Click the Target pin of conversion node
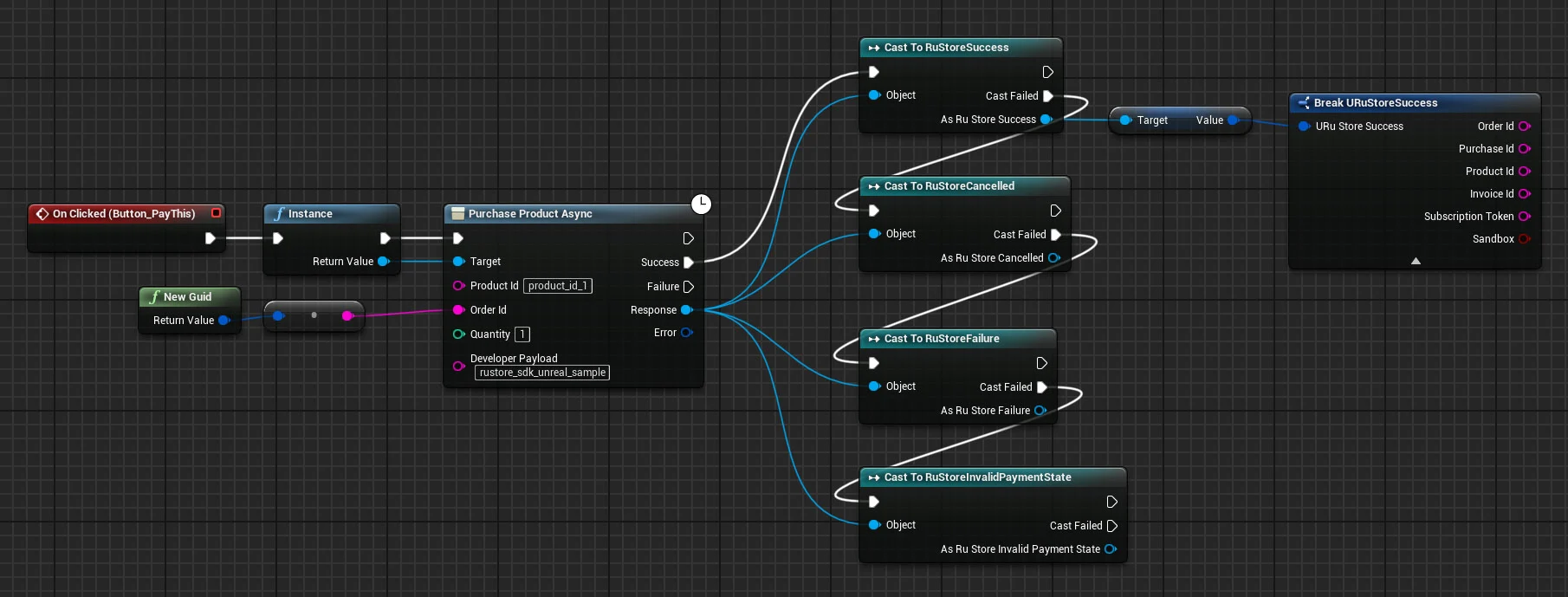This screenshot has width=1568, height=597. tap(1125, 120)
